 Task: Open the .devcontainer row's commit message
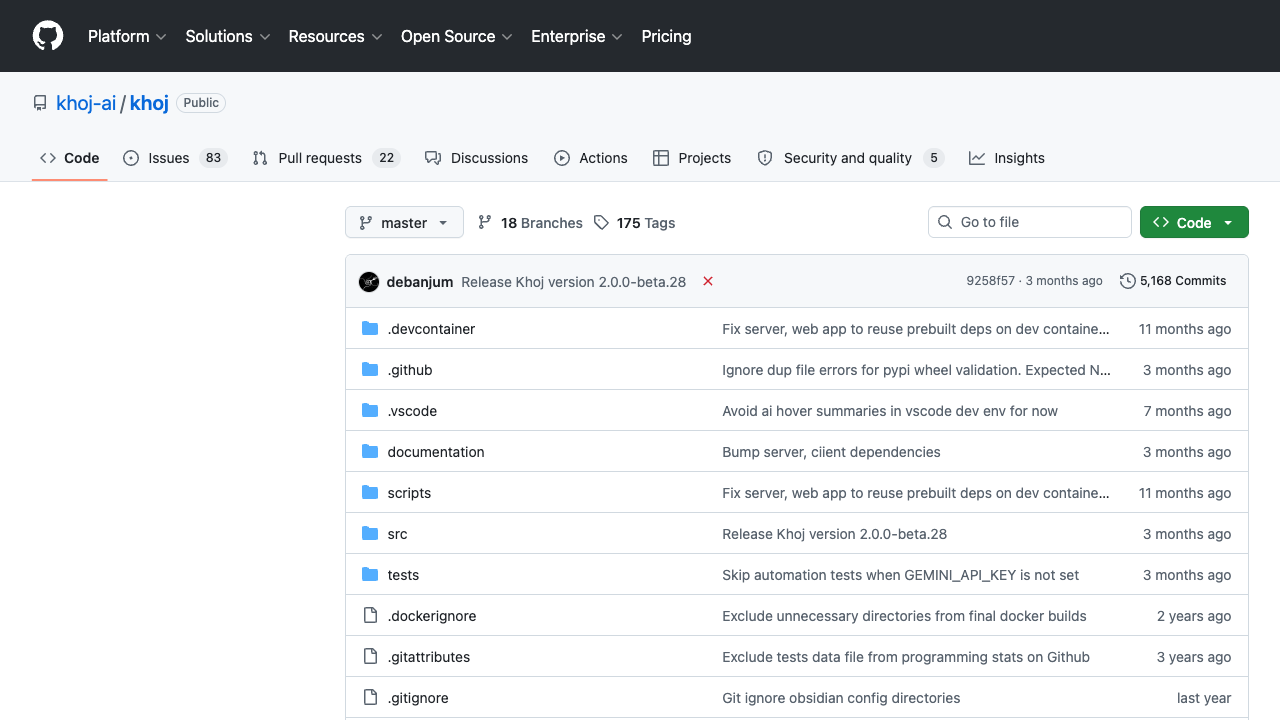(x=916, y=329)
